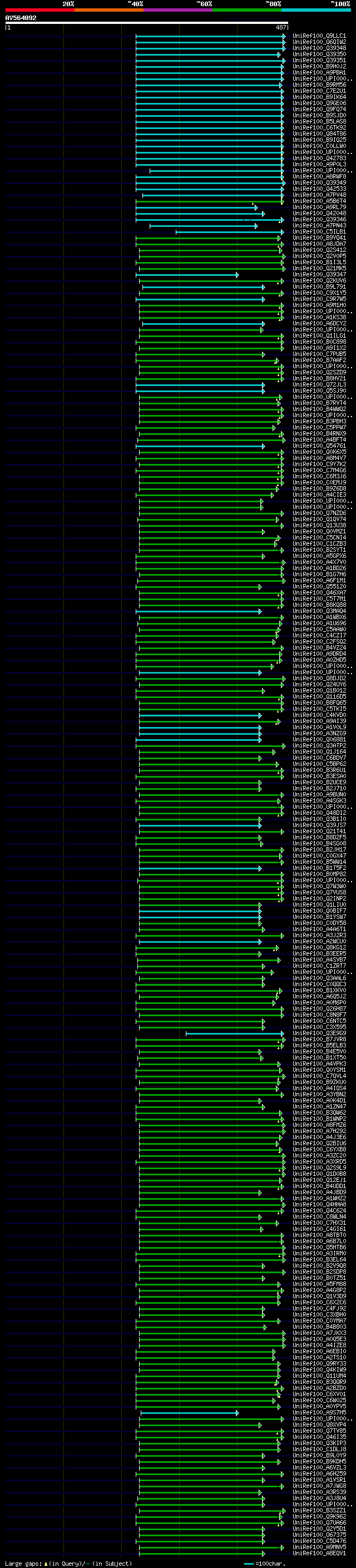
Task: Select hit label UniRef100_A8JDA7
Action: pyautogui.click(x=319, y=244)
